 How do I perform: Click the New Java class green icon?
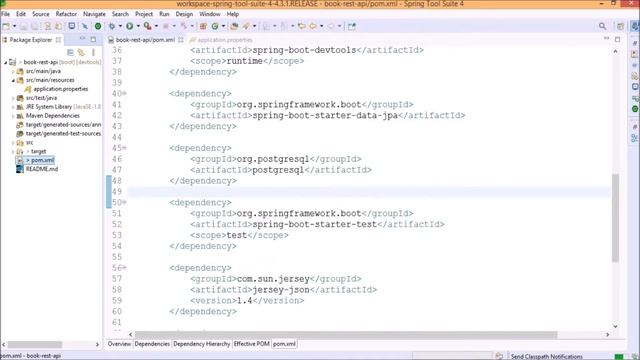click(215, 26)
